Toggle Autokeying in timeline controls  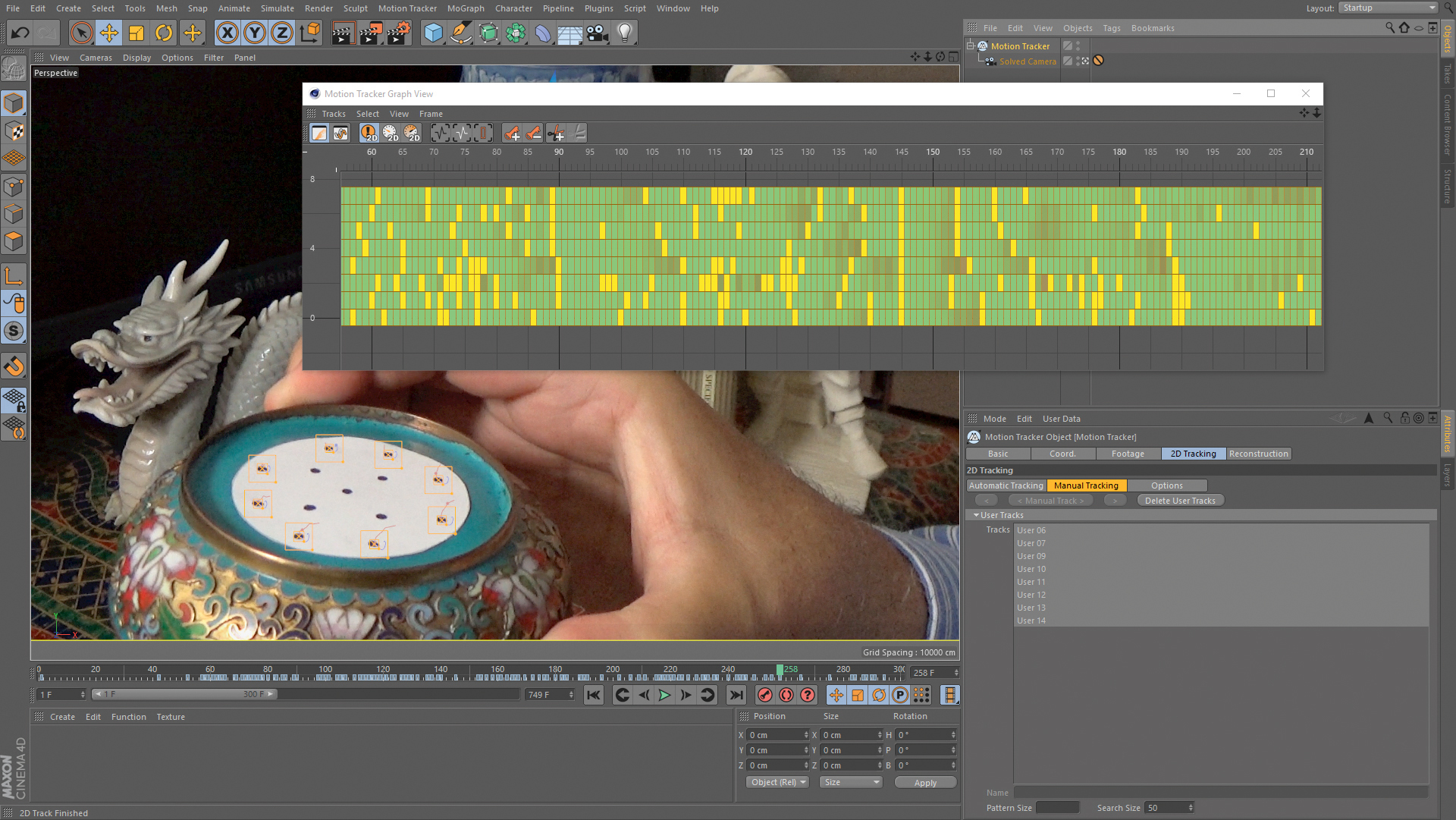[786, 695]
